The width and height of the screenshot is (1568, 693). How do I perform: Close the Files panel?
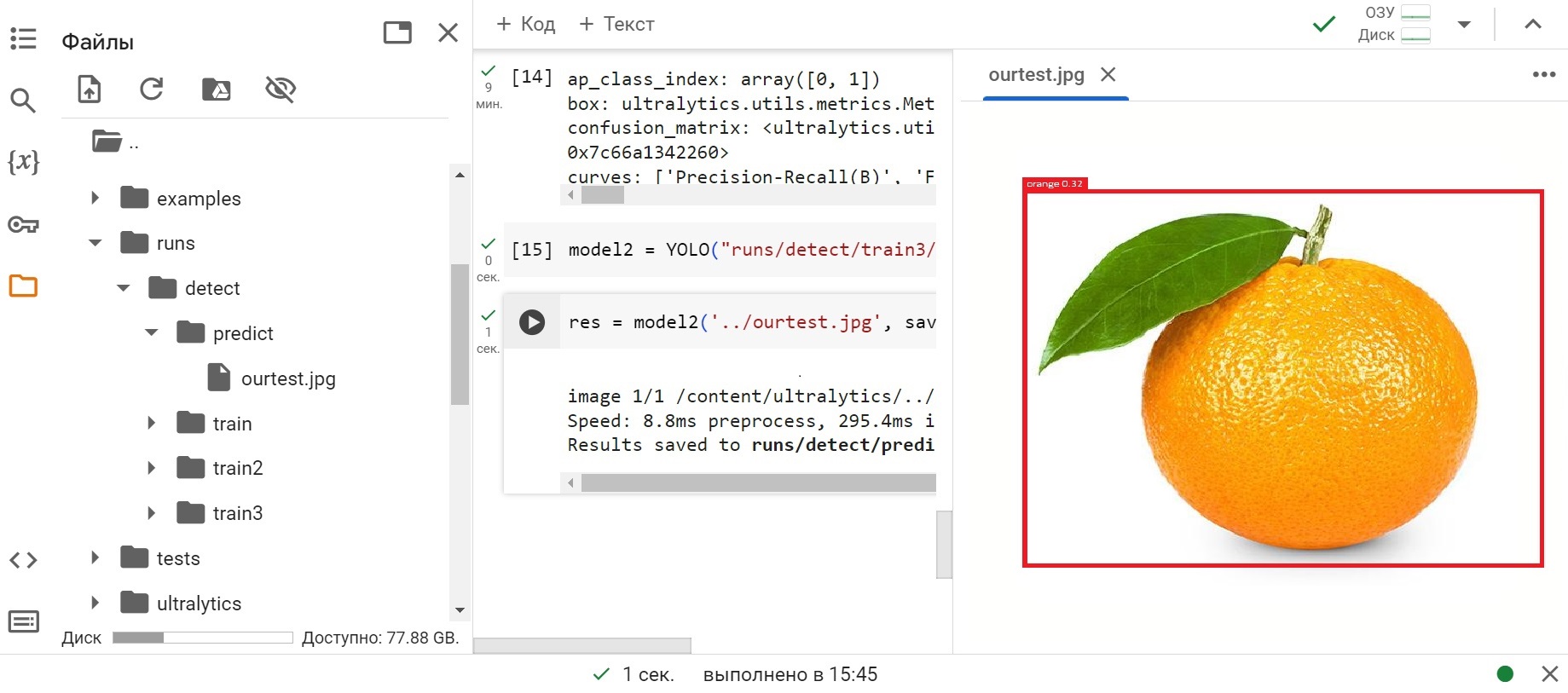pyautogui.click(x=448, y=32)
